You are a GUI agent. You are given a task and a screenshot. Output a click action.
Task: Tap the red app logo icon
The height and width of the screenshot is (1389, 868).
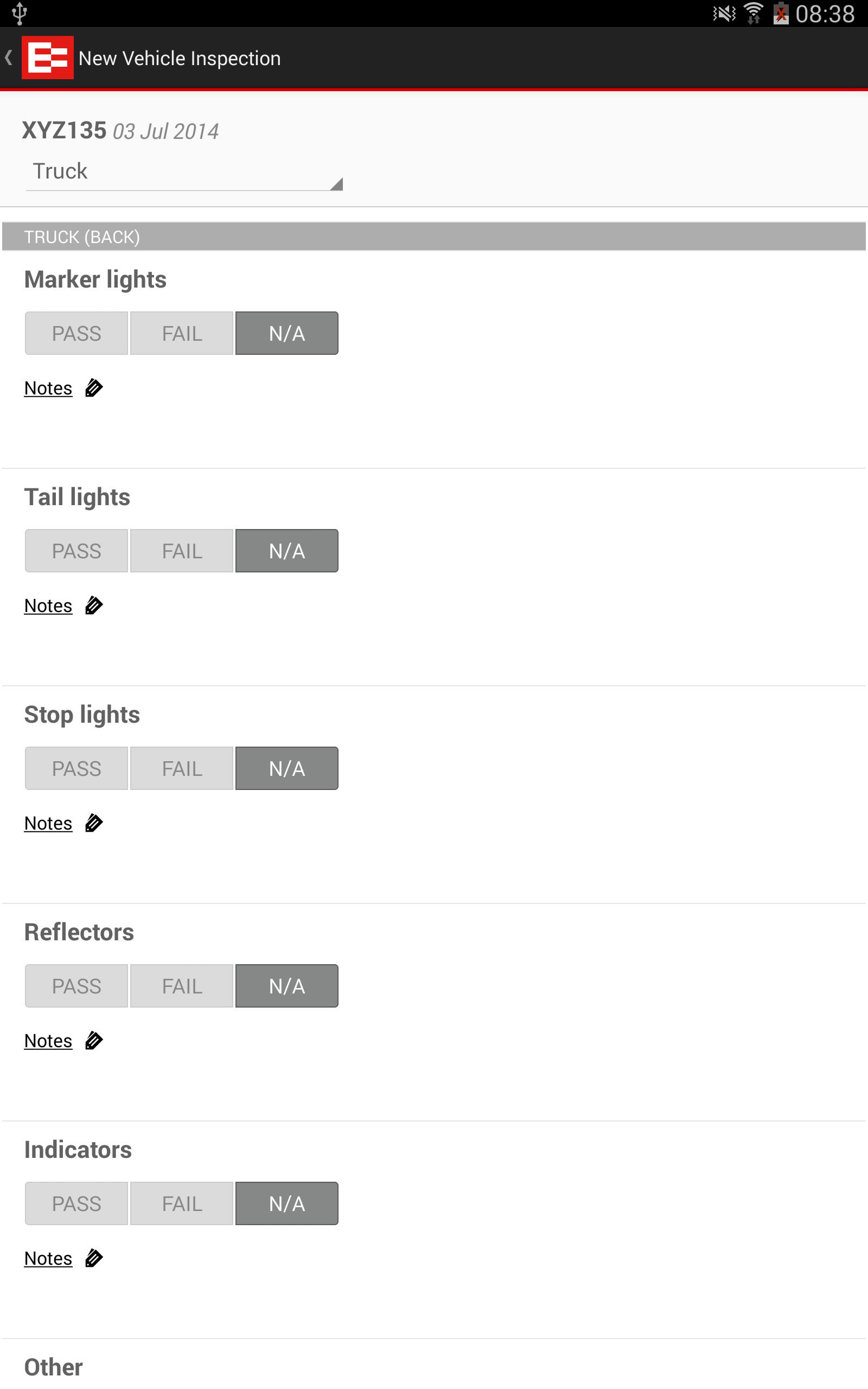pos(48,58)
